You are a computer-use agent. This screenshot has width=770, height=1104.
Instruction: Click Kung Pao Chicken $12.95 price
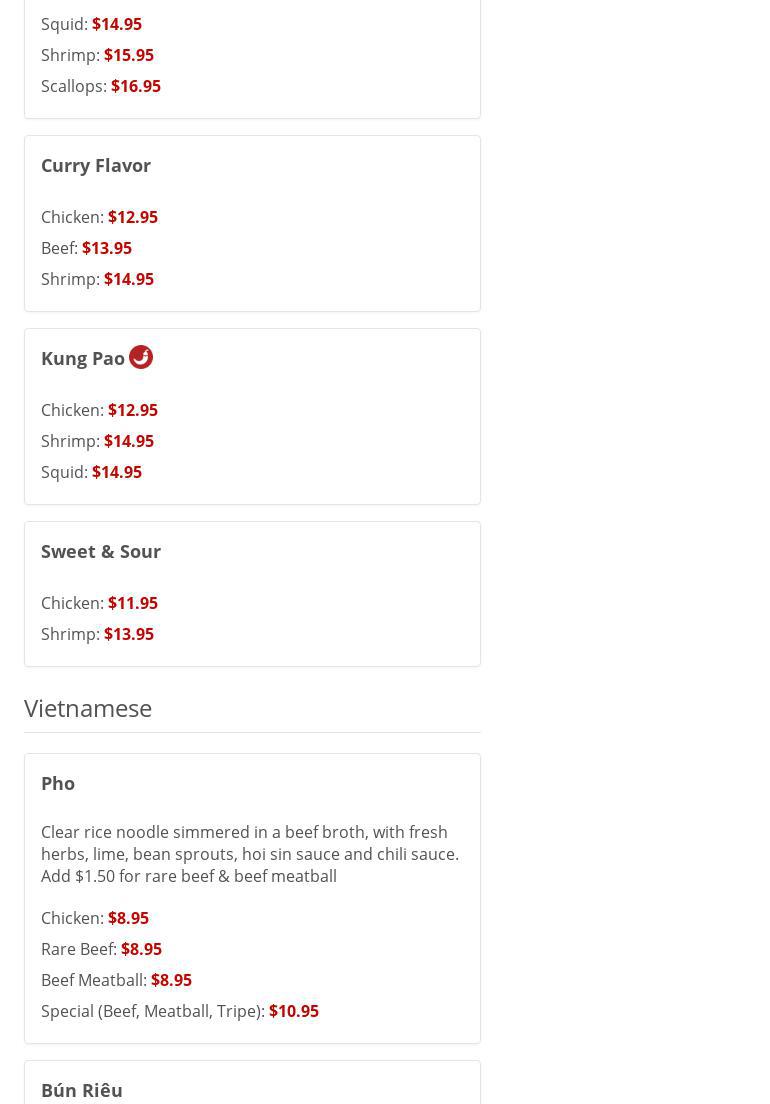[133, 410]
